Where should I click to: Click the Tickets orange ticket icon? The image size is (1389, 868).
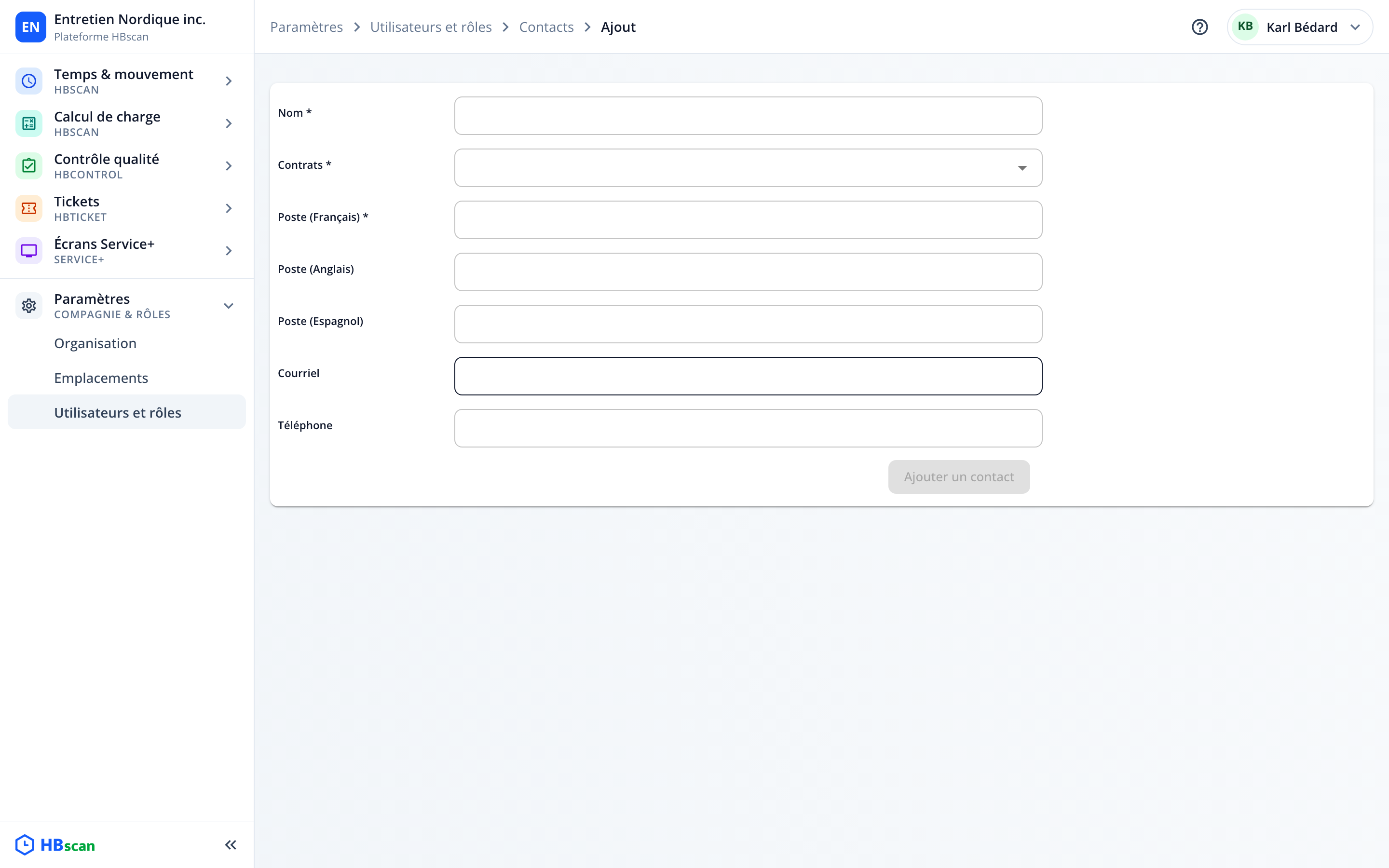pyautogui.click(x=29, y=208)
